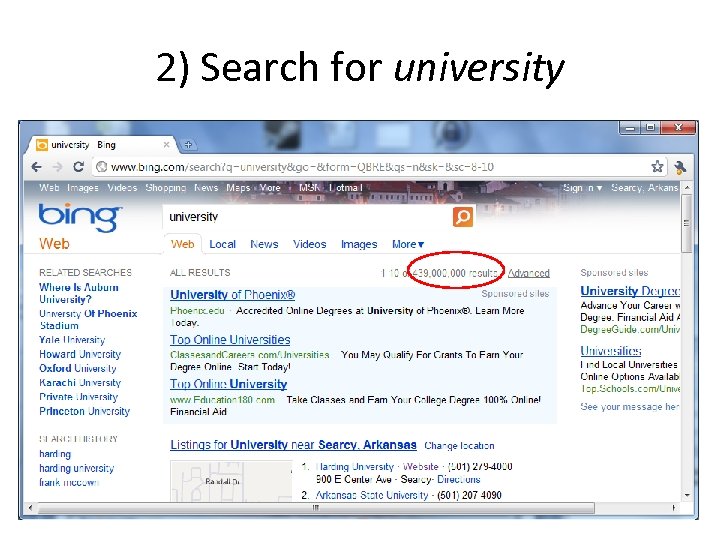Screen dimensions: 720x540
Task: Open Yale University related search
Action: click(72, 340)
